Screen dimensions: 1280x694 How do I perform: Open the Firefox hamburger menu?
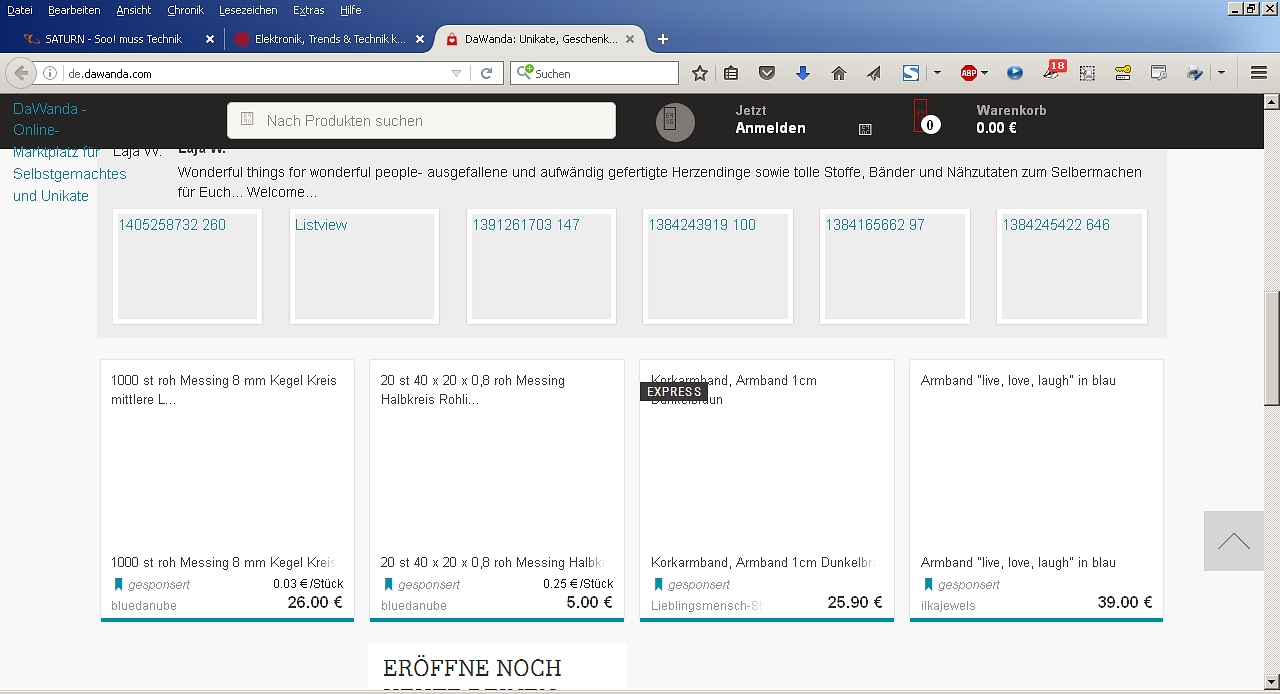pyautogui.click(x=1259, y=73)
